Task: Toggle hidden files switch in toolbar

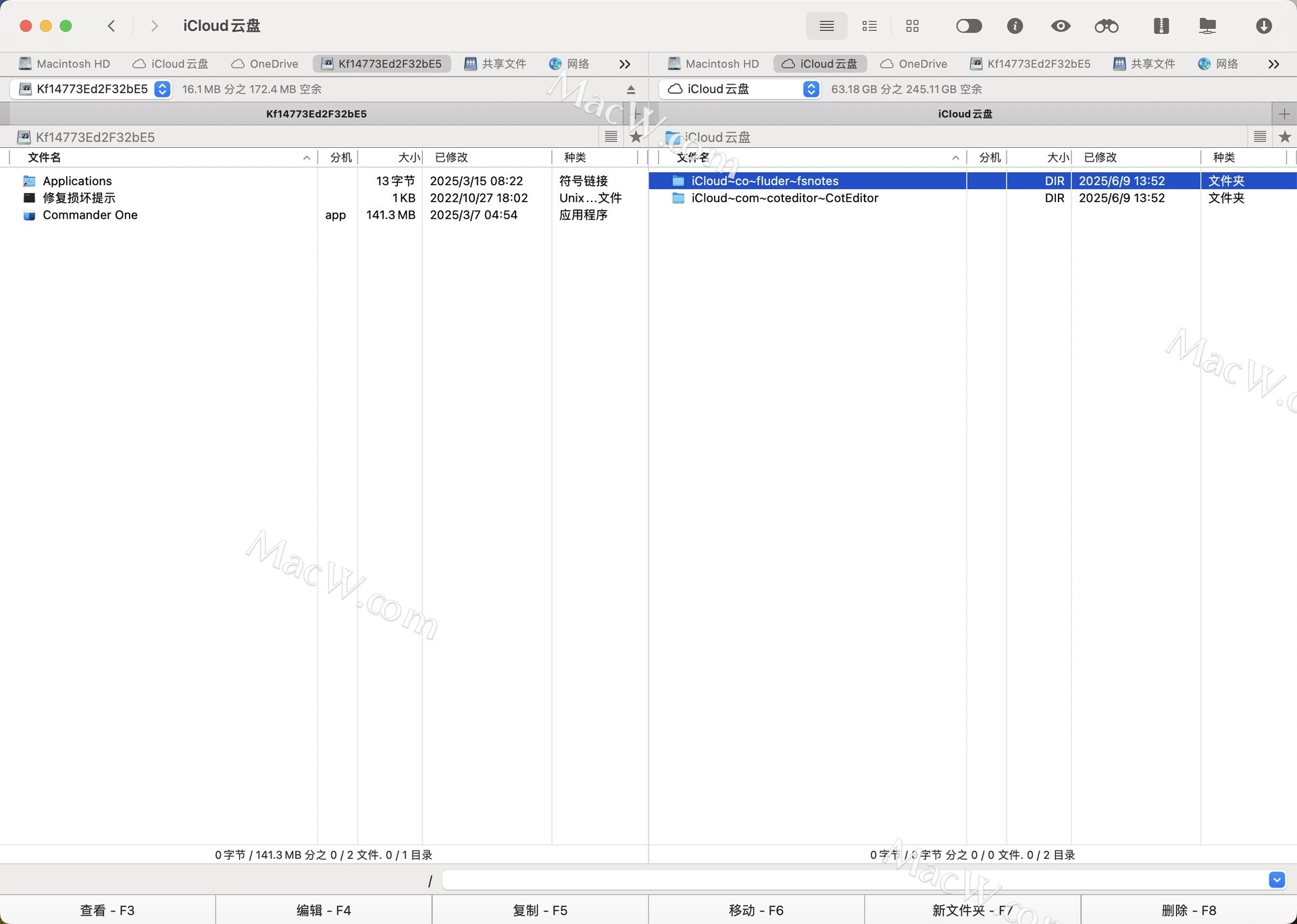Action: click(969, 26)
